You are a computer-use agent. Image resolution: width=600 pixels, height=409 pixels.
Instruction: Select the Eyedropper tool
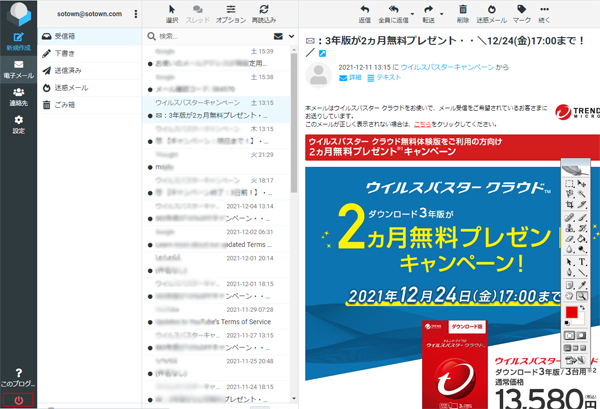pyautogui.click(x=582, y=285)
